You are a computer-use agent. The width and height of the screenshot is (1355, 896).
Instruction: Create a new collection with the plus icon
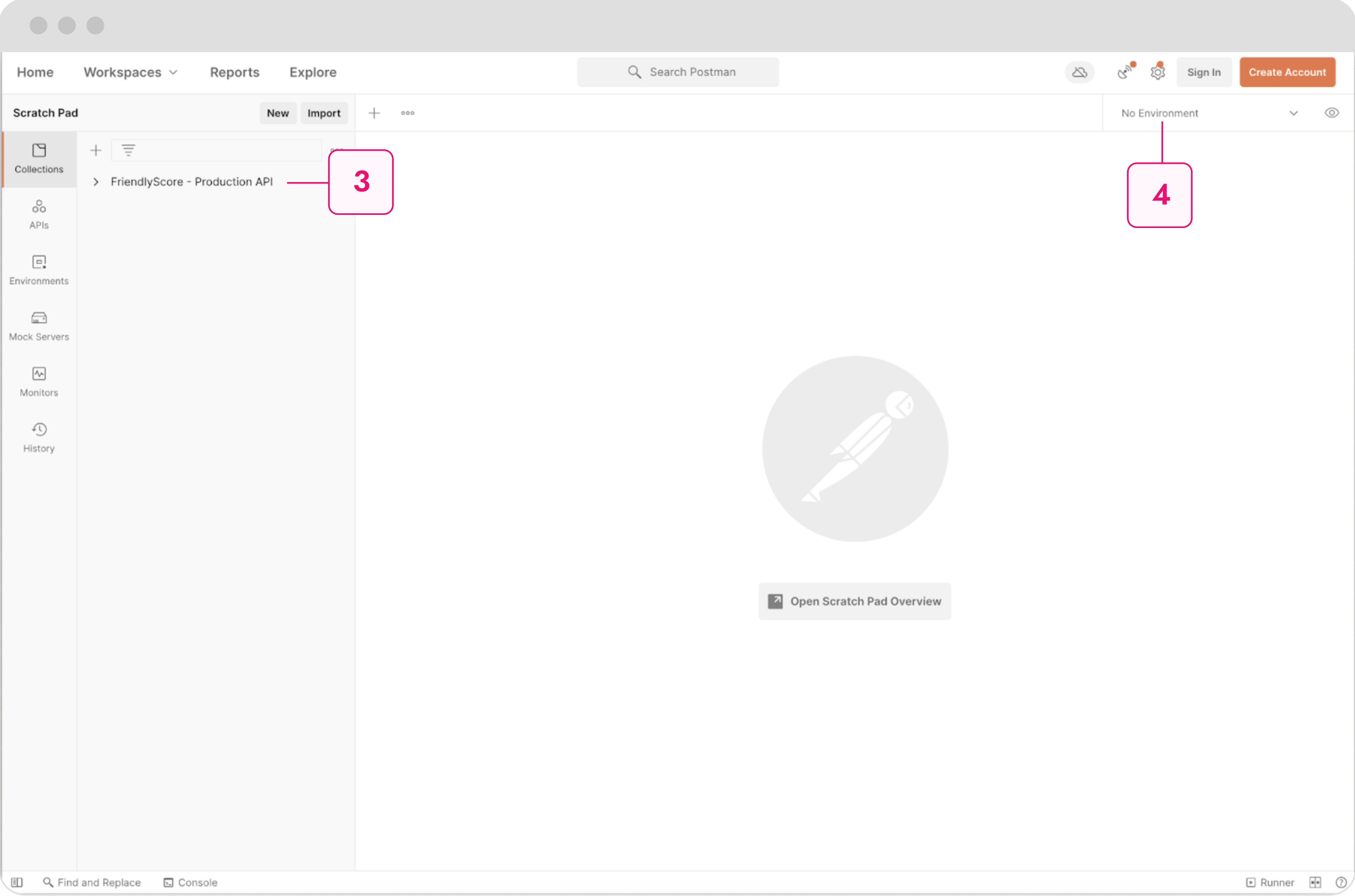(95, 150)
